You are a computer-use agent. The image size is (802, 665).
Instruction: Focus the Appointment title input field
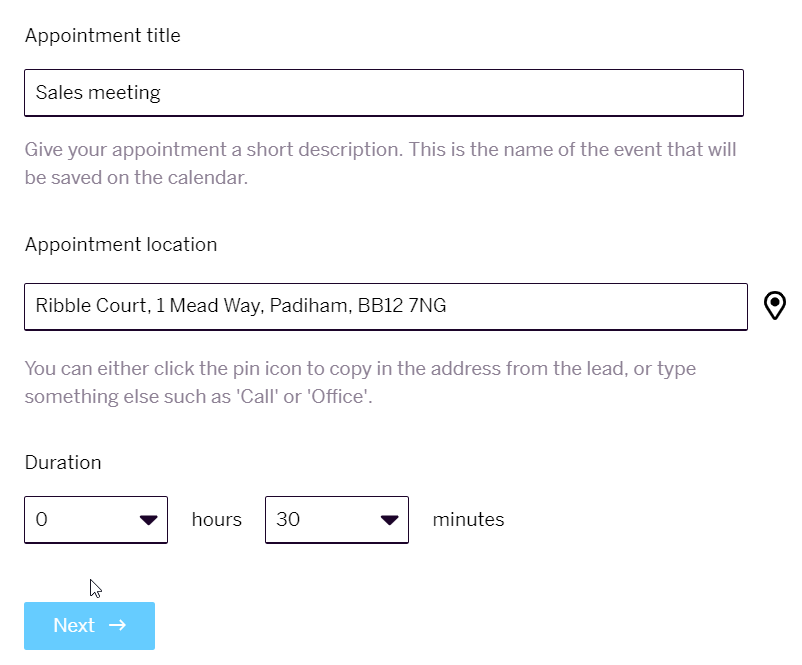(x=384, y=93)
